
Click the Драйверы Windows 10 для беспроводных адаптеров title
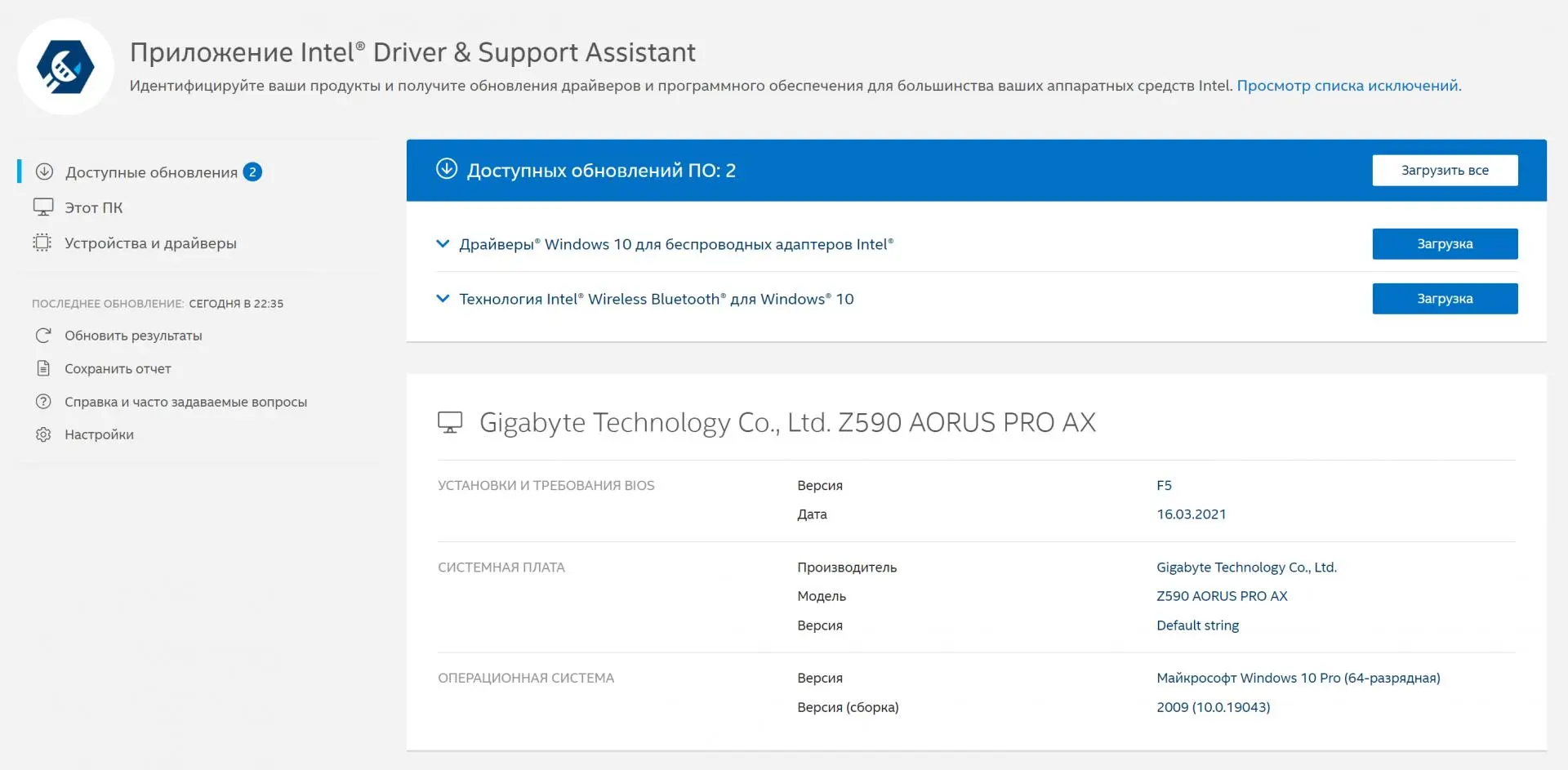676,244
